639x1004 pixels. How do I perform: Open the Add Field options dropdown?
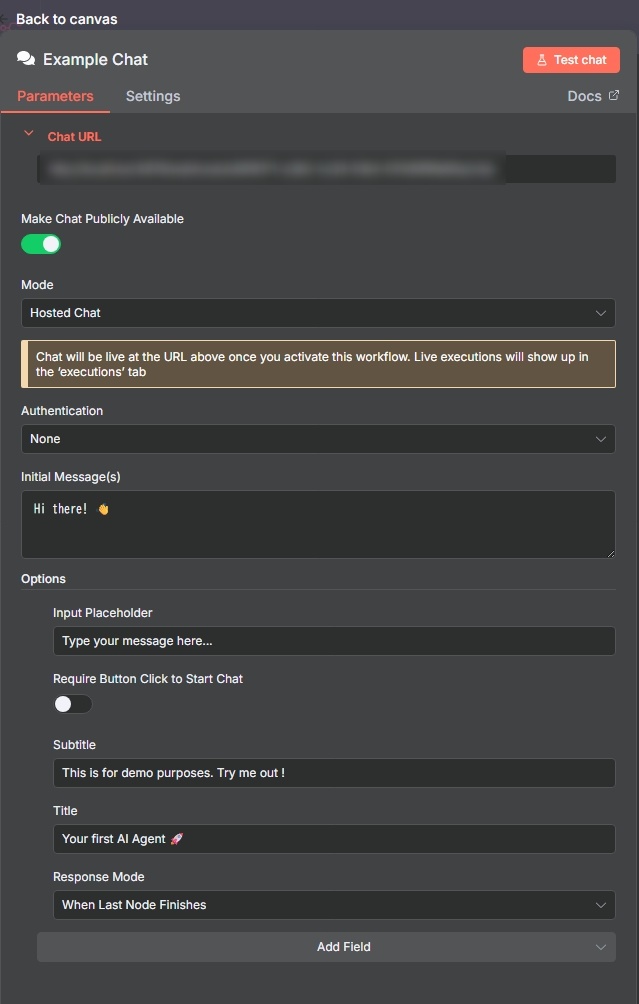click(x=326, y=947)
